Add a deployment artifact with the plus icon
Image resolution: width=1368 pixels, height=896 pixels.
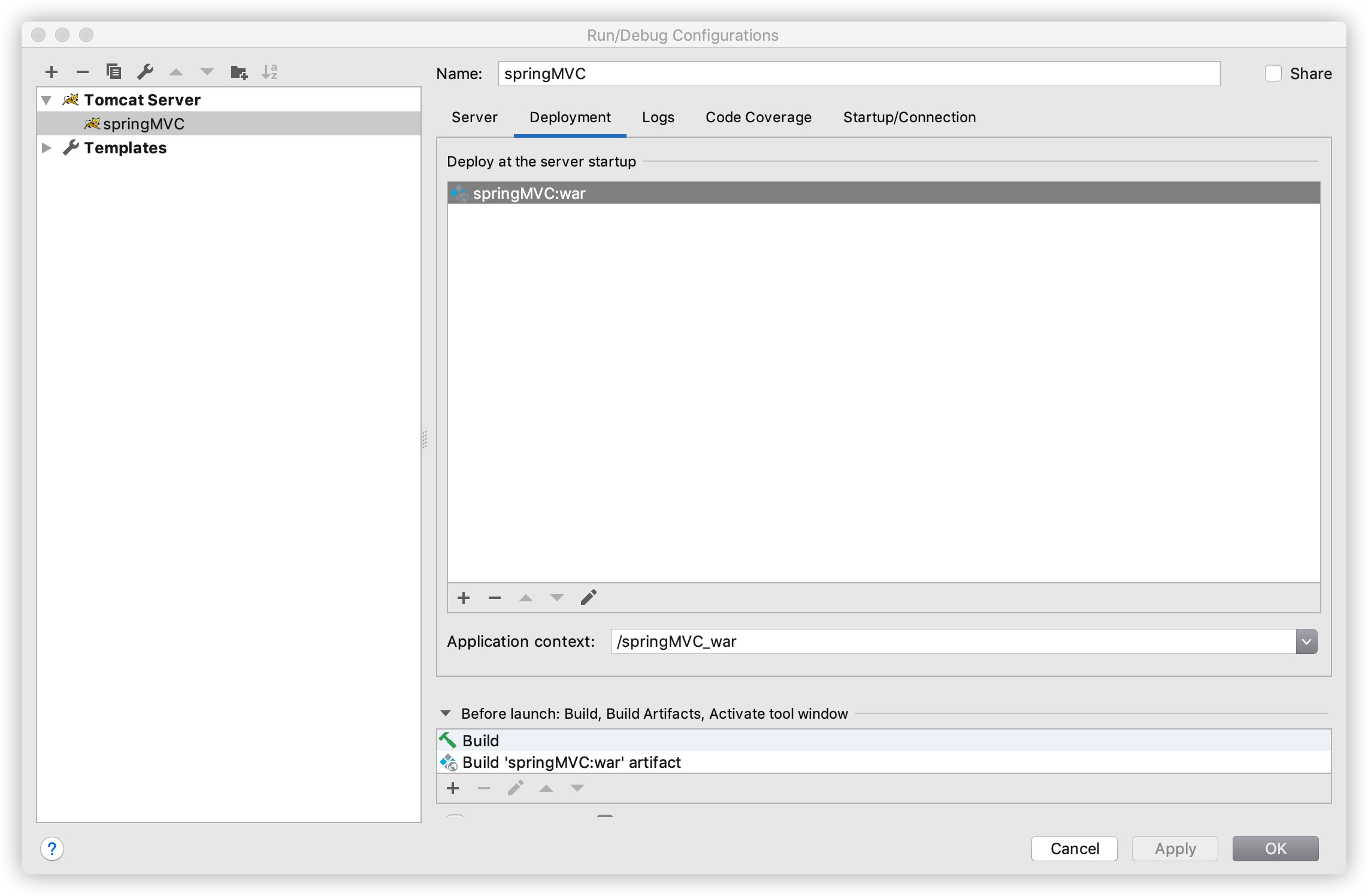point(464,598)
